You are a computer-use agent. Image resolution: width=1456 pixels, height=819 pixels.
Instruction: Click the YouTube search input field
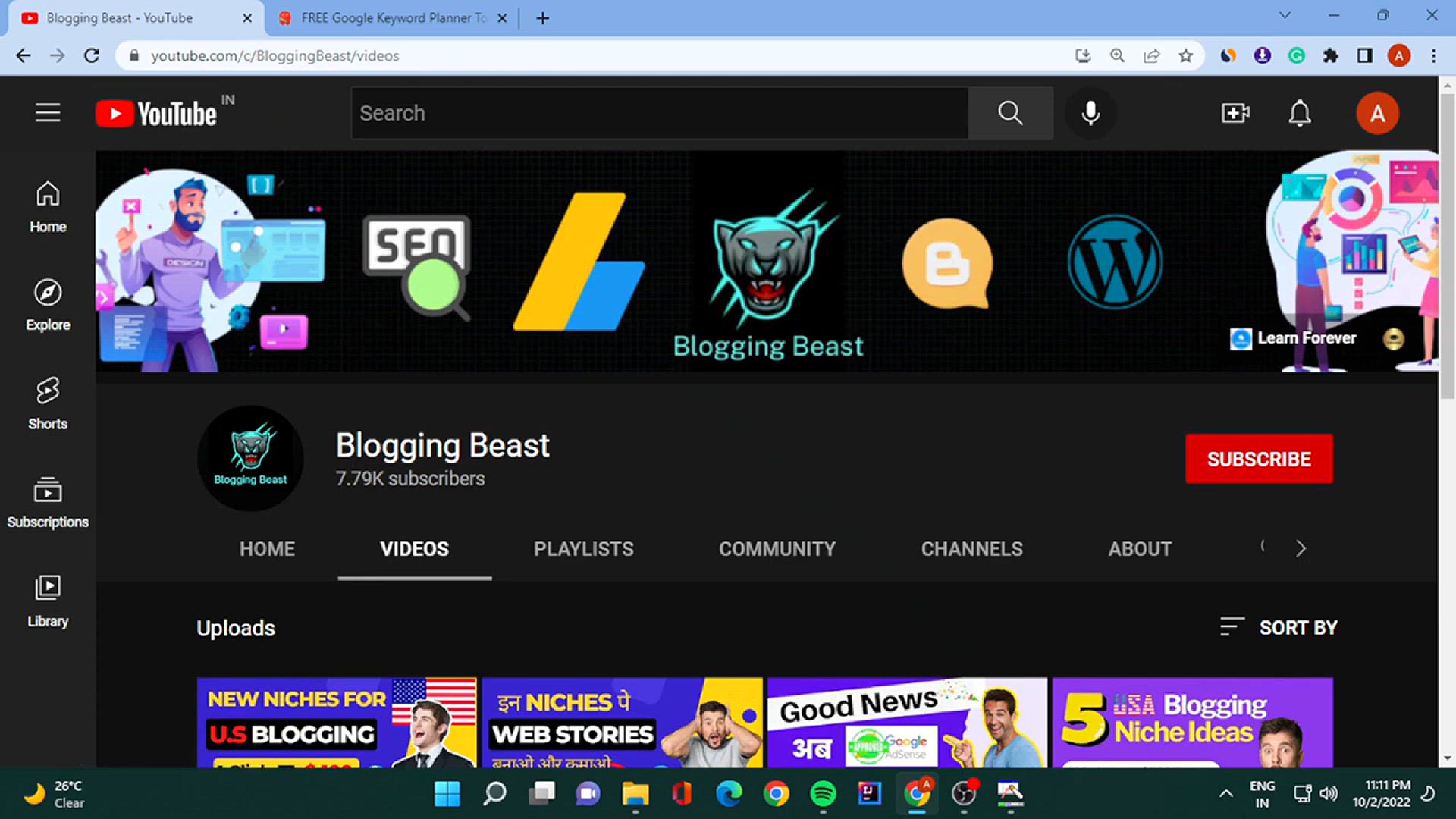tap(660, 113)
